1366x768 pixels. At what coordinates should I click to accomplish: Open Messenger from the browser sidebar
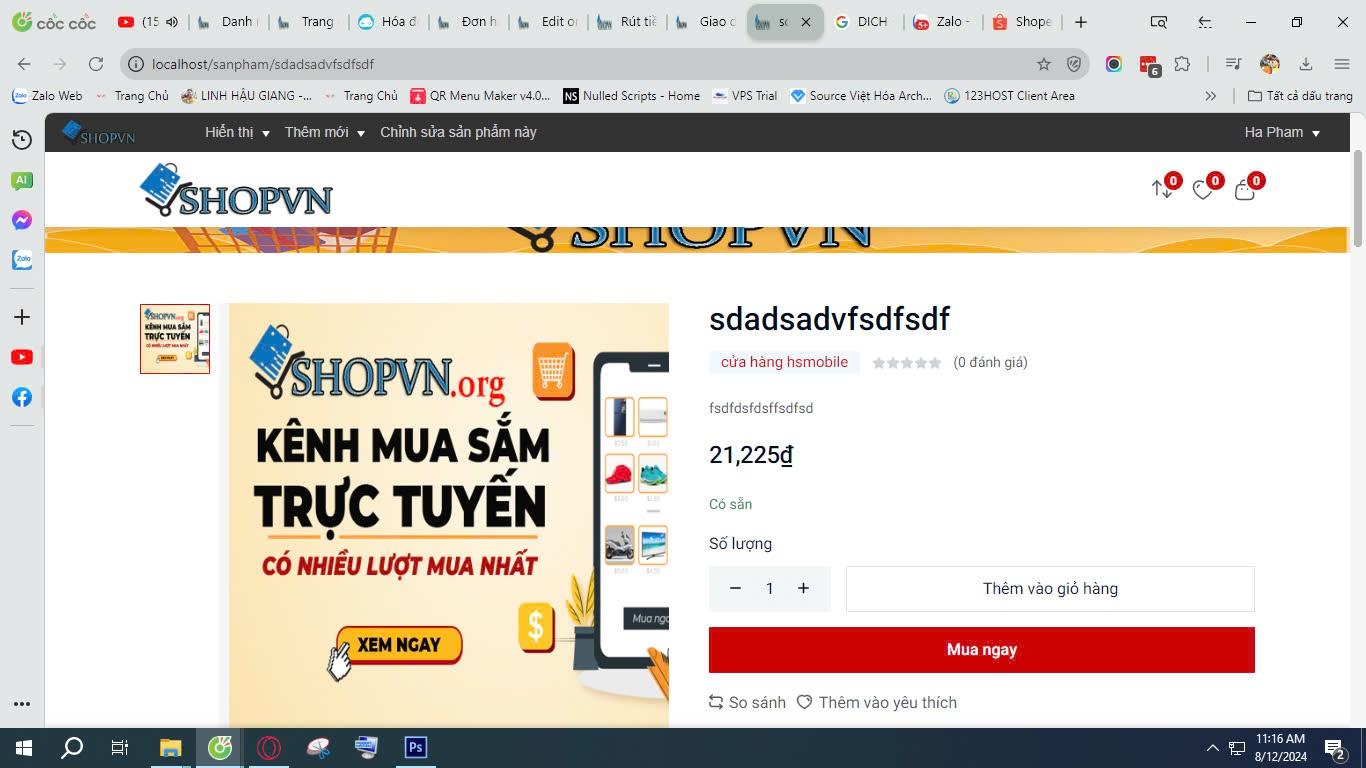[21, 220]
